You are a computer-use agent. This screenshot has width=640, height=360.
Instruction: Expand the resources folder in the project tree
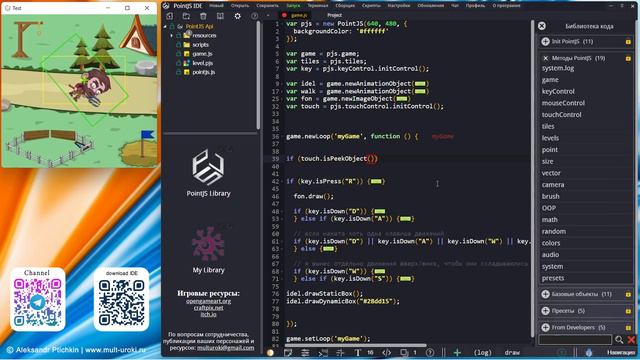172,36
